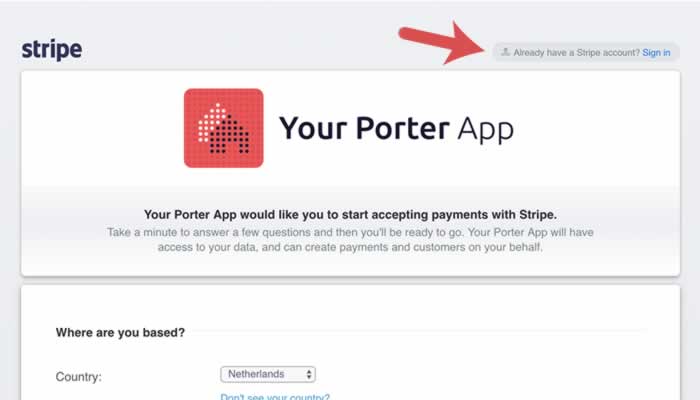Open the Don't see your country? link
The width and height of the screenshot is (700, 400).
click(275, 396)
